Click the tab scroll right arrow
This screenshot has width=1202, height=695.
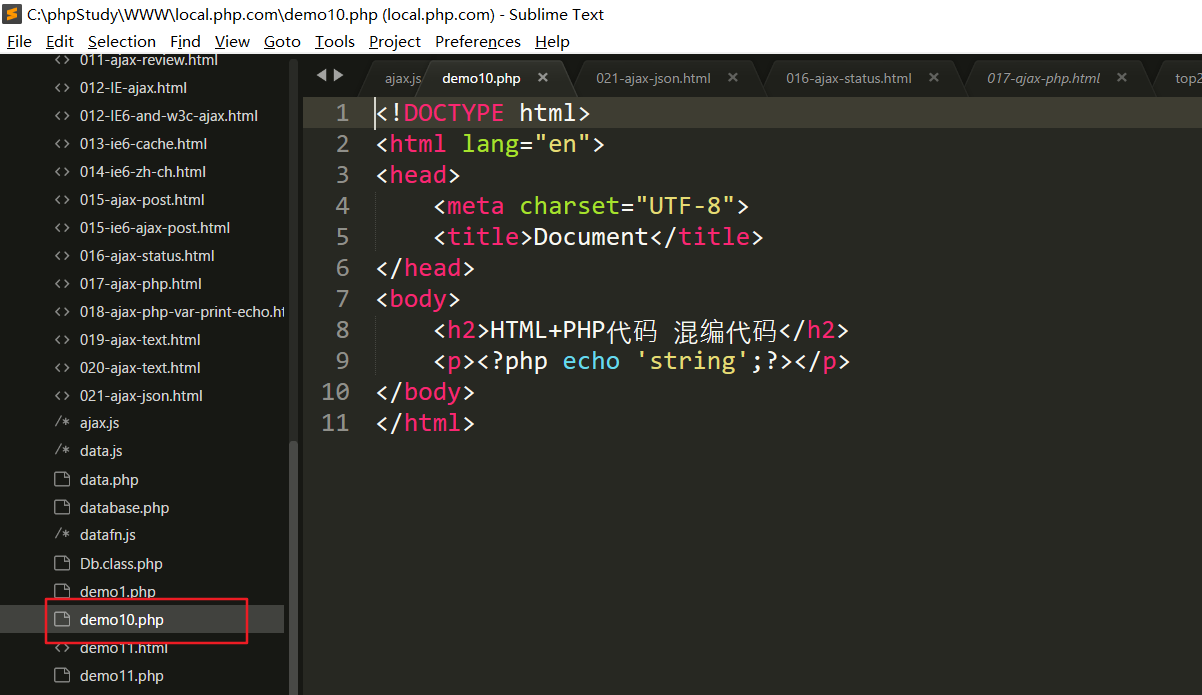(x=339, y=75)
